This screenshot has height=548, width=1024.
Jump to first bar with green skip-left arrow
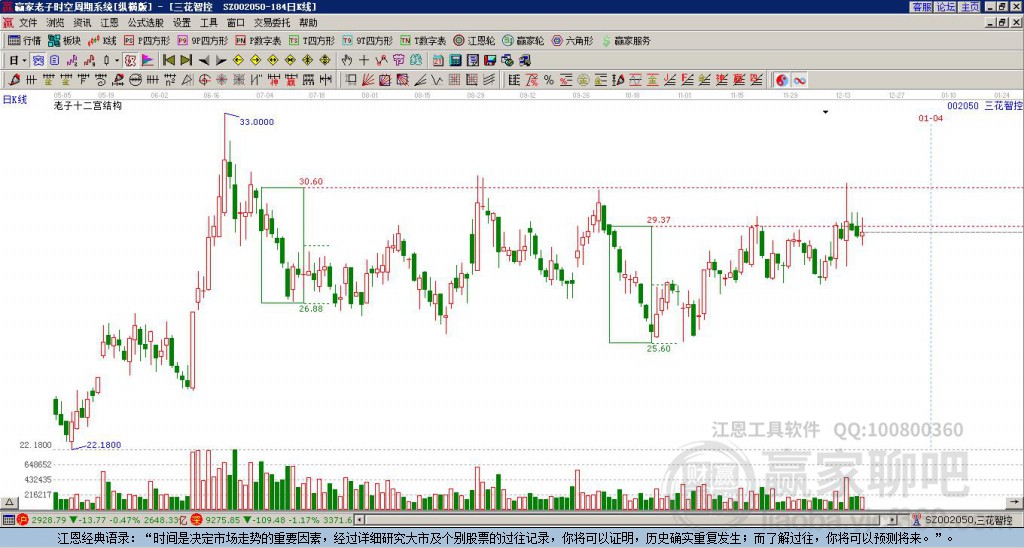(x=168, y=60)
